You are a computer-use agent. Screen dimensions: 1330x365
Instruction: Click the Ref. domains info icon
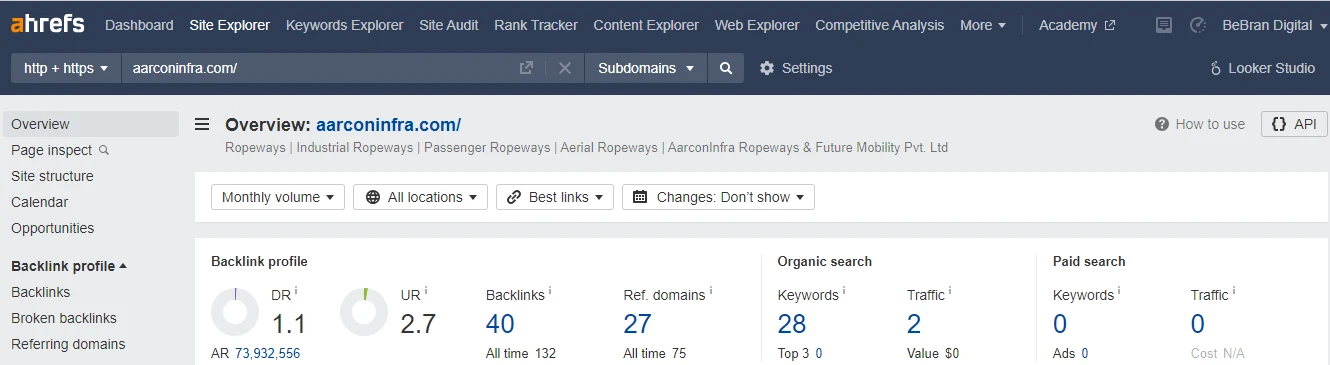click(x=710, y=291)
